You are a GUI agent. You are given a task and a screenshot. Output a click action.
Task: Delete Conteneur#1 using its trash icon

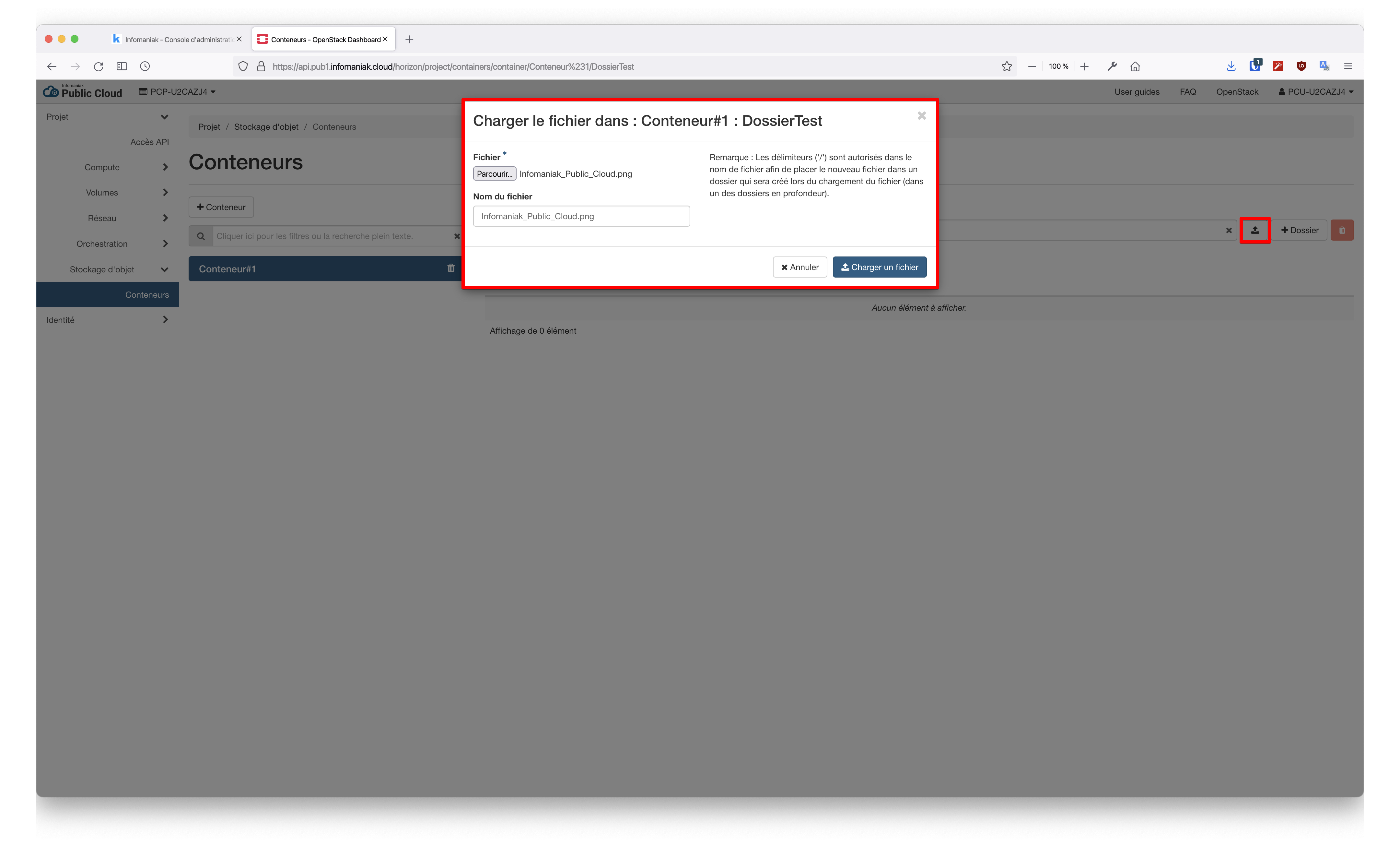(450, 268)
